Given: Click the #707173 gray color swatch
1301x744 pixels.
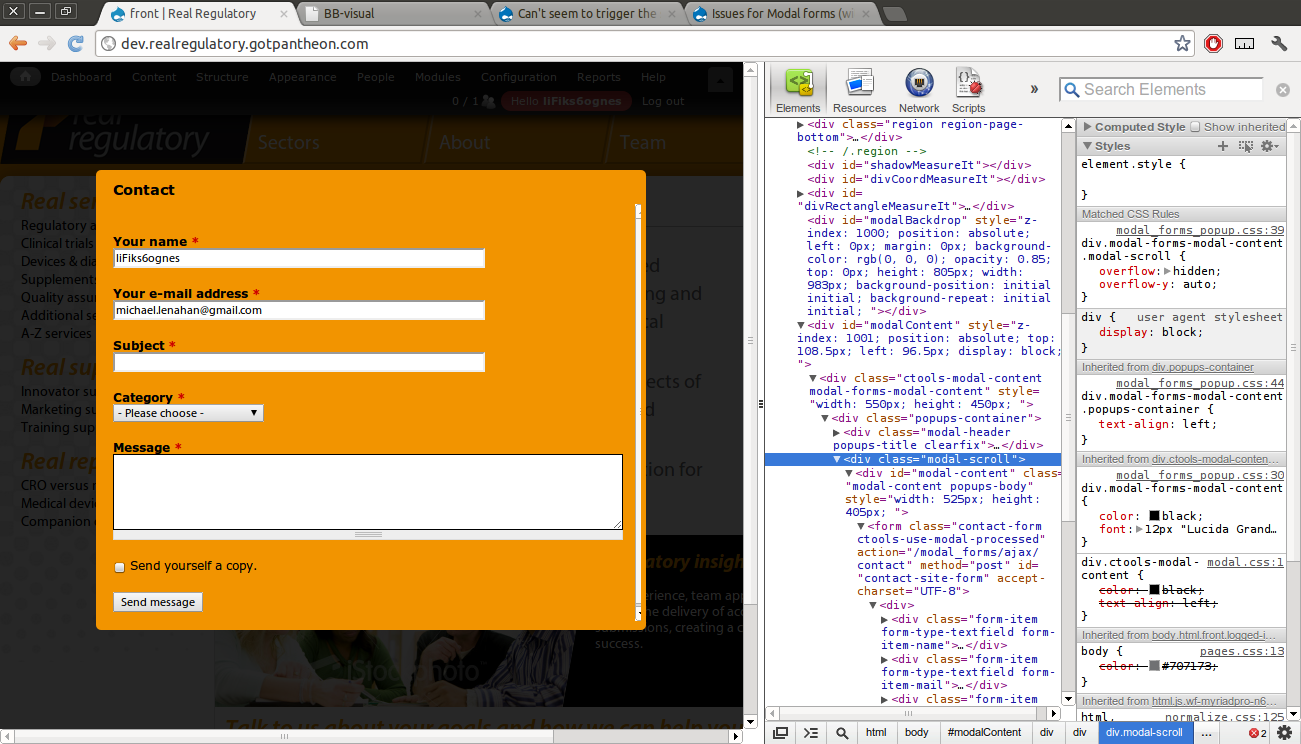Looking at the screenshot, I should [x=1154, y=666].
